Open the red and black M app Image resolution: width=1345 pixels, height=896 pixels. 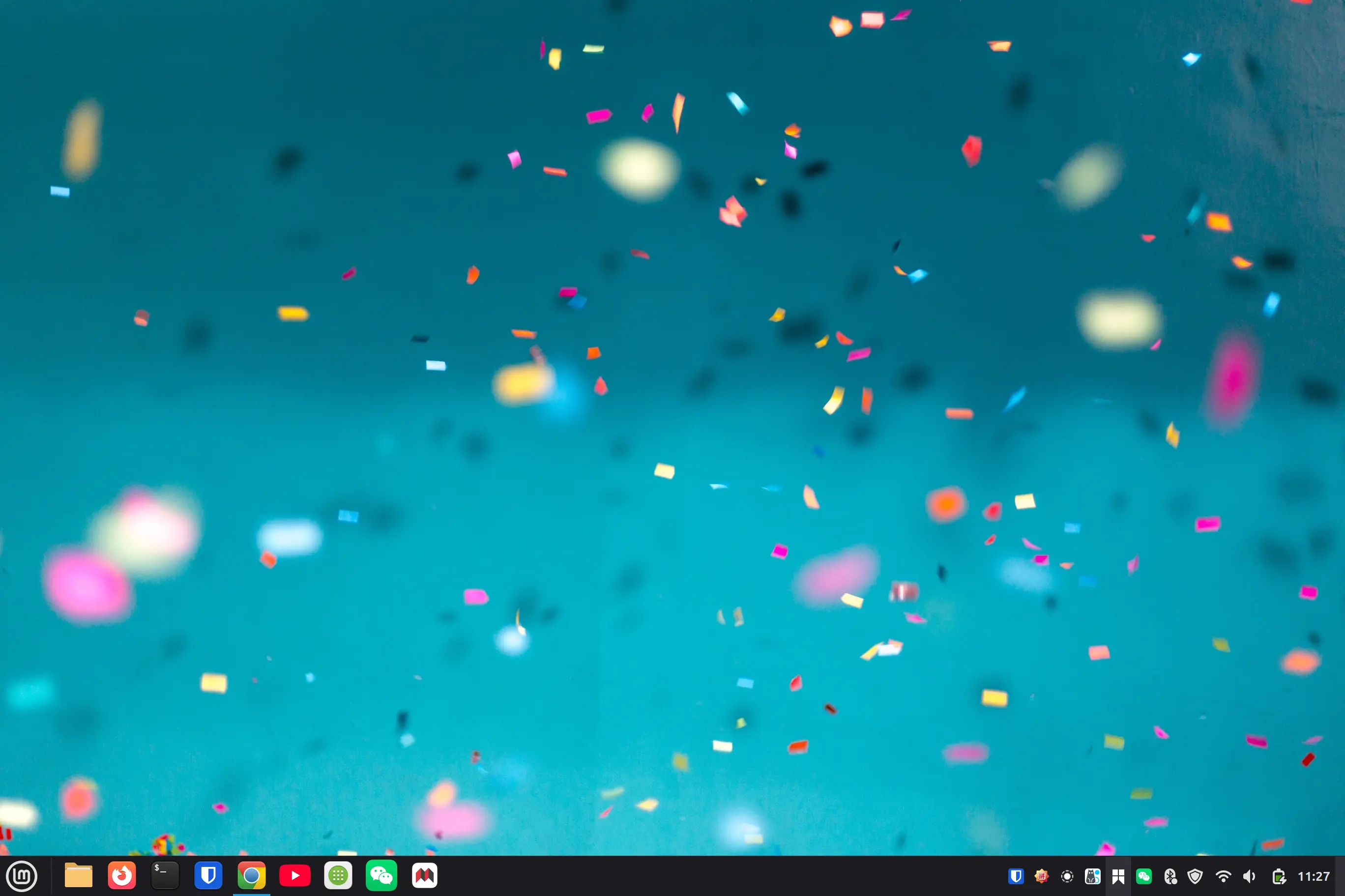click(x=425, y=875)
